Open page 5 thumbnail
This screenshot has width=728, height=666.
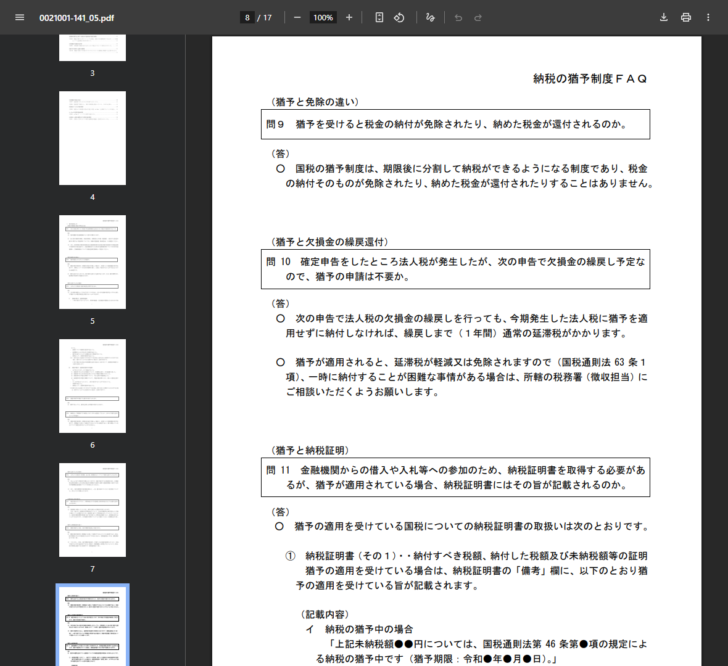click(92, 262)
